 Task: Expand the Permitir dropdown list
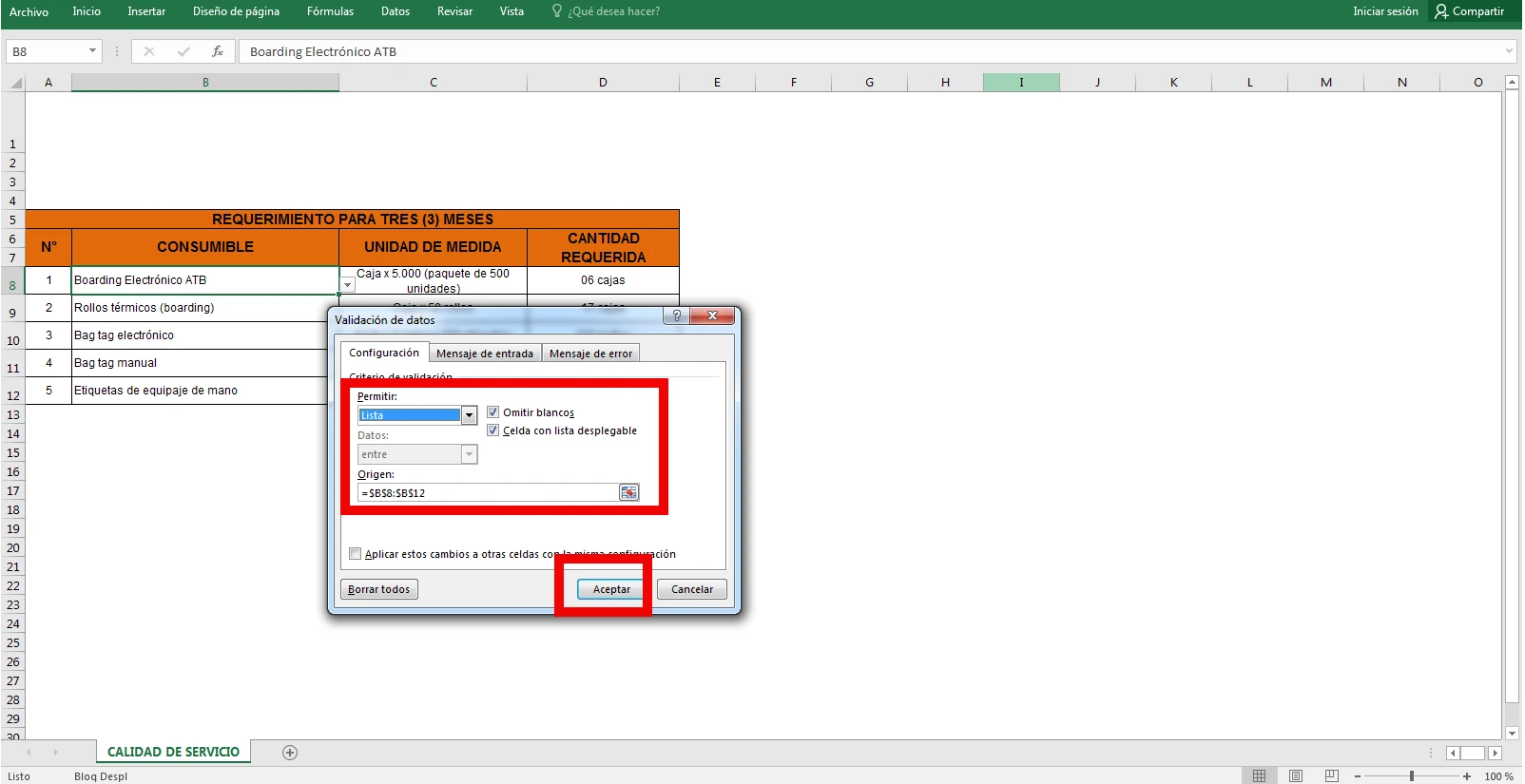tap(469, 415)
